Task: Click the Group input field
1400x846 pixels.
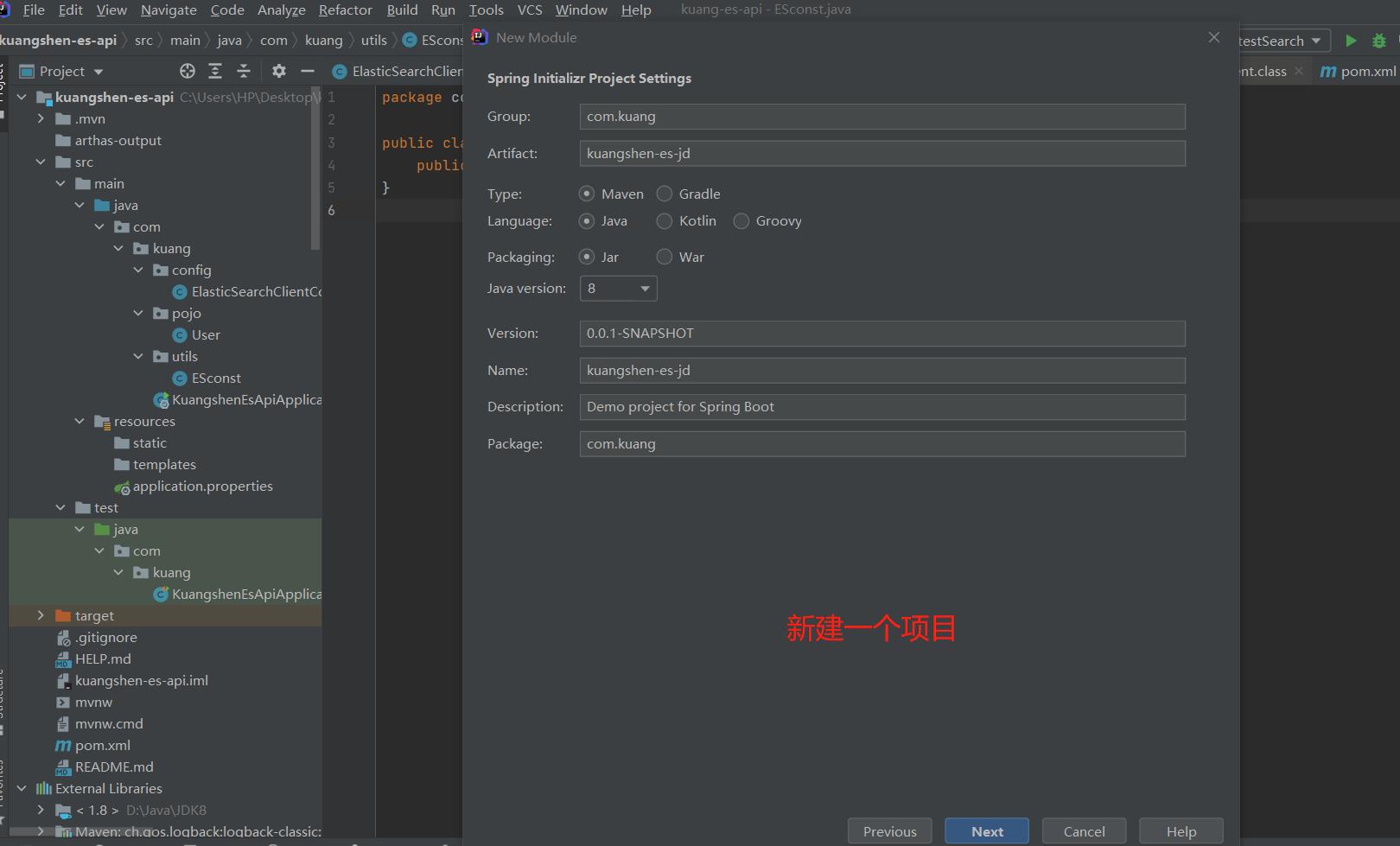Action: tap(882, 117)
